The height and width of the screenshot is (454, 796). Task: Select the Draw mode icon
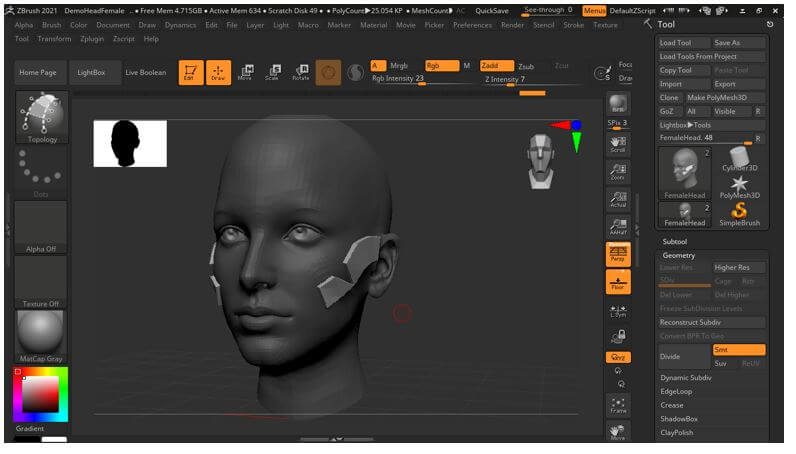219,72
